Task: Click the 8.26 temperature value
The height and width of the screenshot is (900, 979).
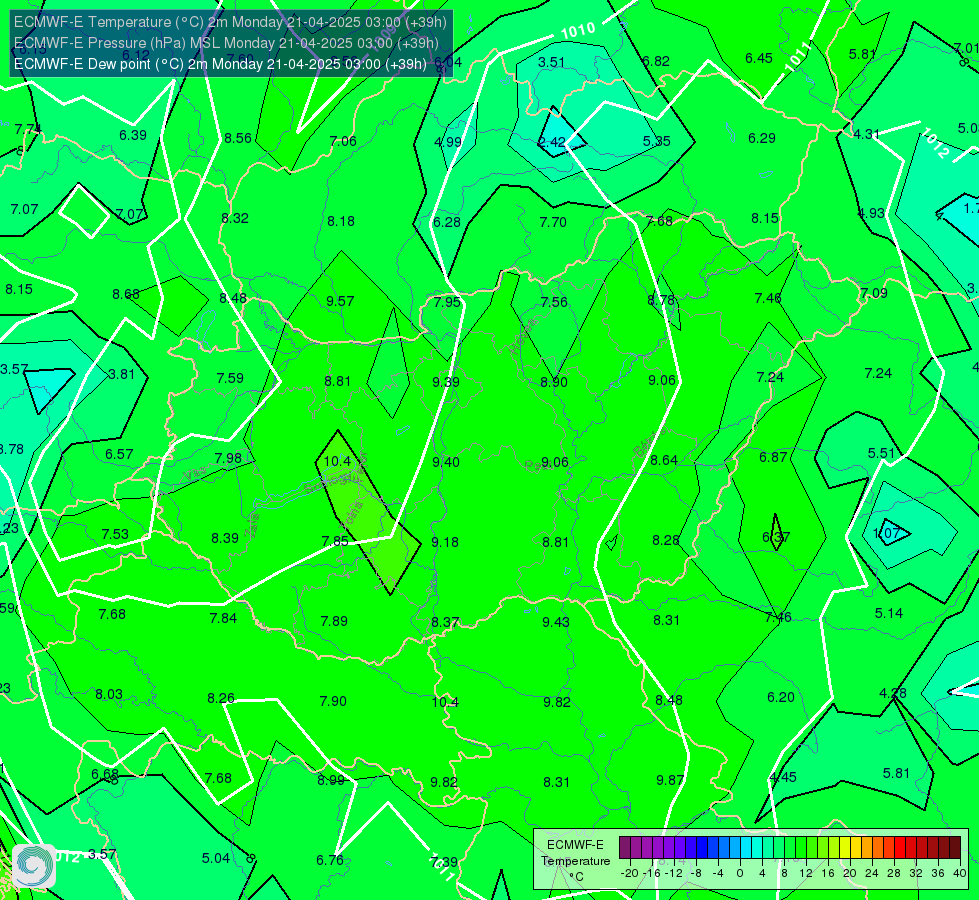Action: coord(221,698)
